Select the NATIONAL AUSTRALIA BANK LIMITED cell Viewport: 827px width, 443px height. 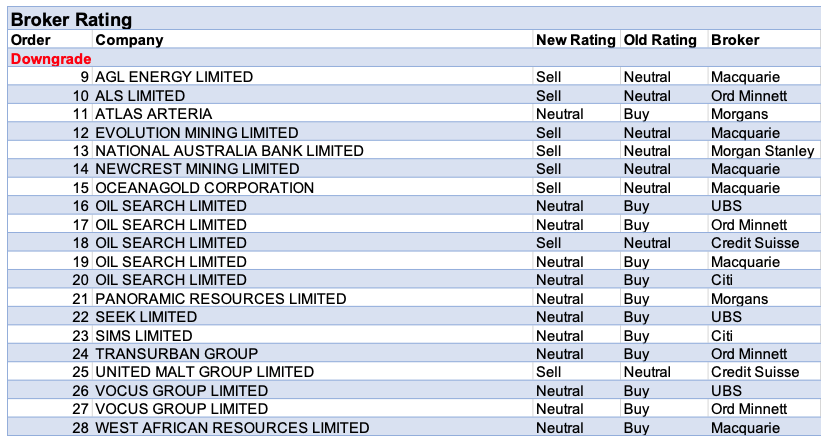pyautogui.click(x=229, y=151)
